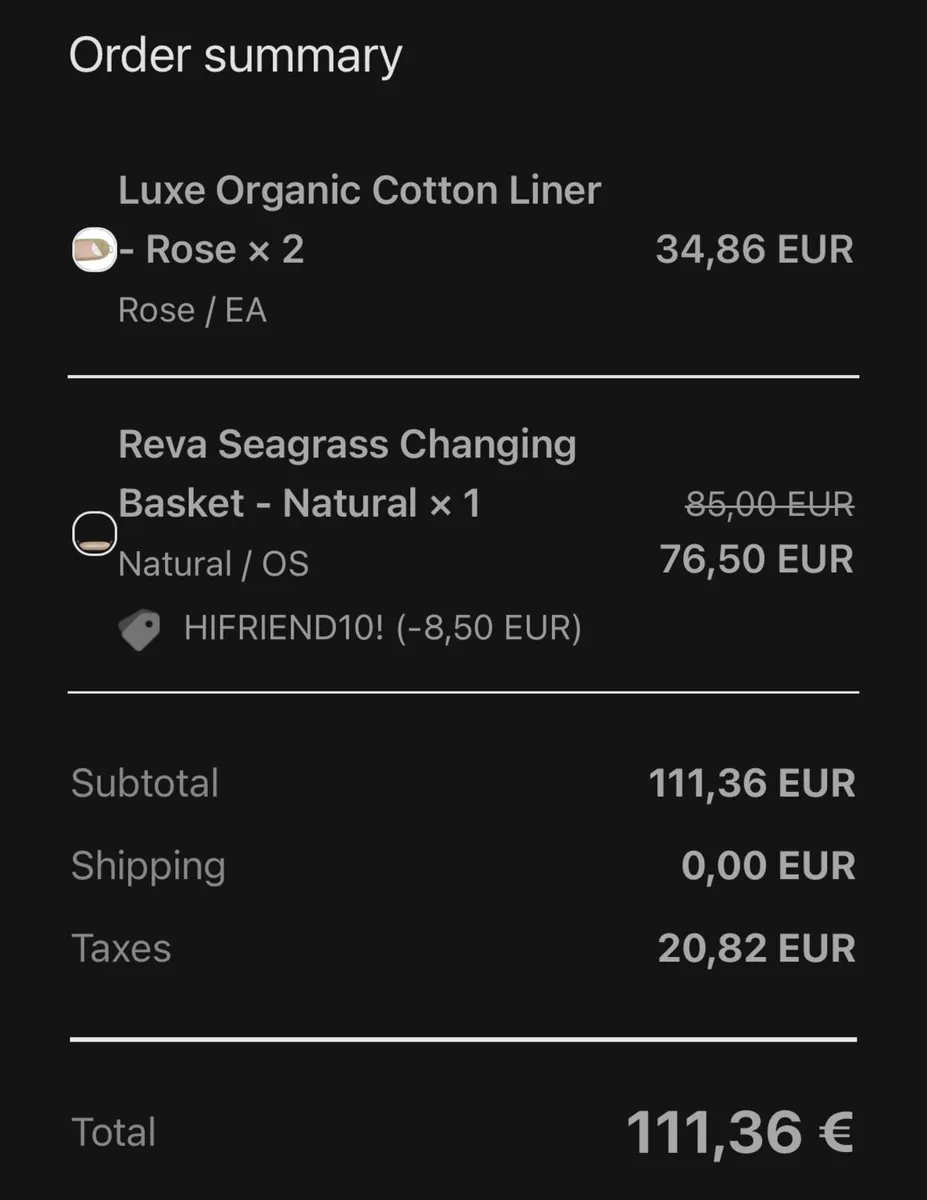Click the Taxes label
927x1200 pixels.
tap(121, 948)
